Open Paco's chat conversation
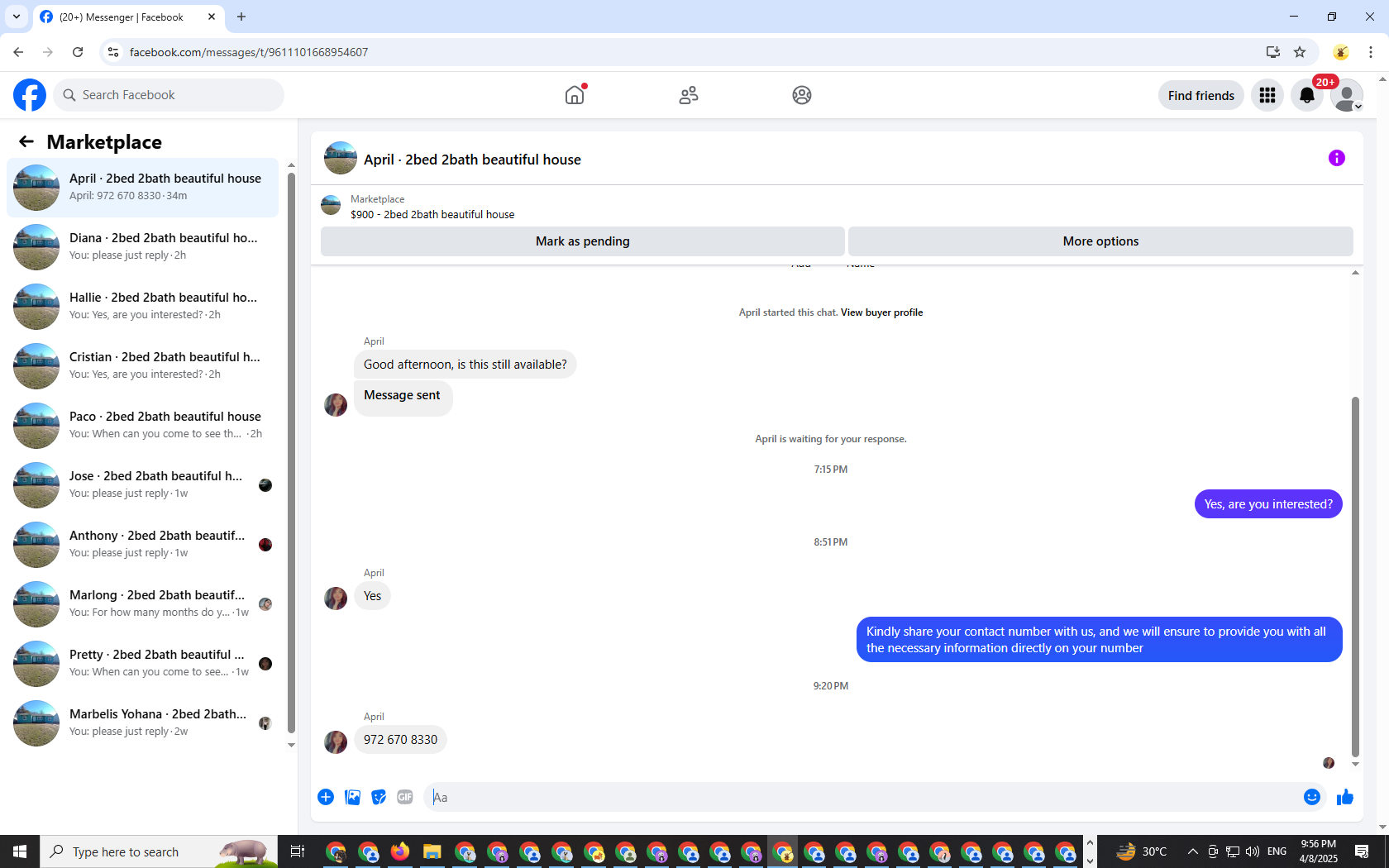1389x868 pixels. (x=142, y=426)
